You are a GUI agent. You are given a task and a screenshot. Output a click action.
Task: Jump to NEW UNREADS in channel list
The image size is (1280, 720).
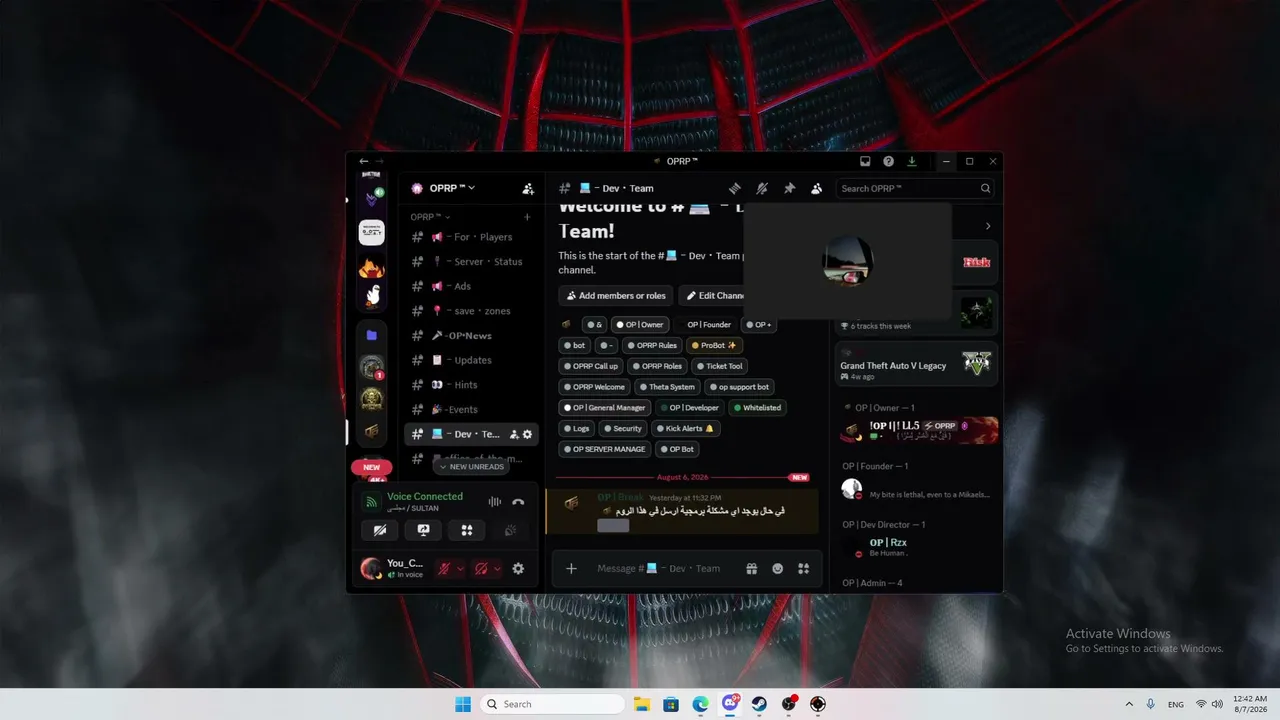click(x=472, y=466)
